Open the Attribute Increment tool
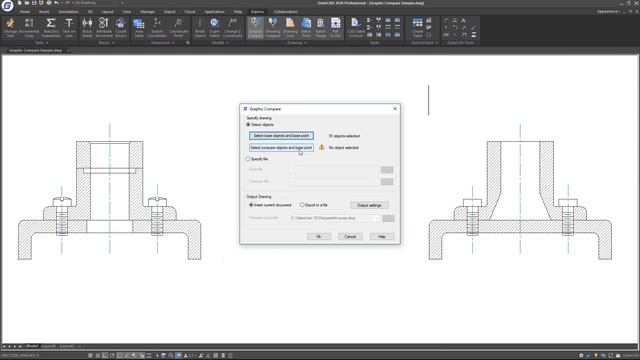The width and height of the screenshot is (640, 360). 104,27
